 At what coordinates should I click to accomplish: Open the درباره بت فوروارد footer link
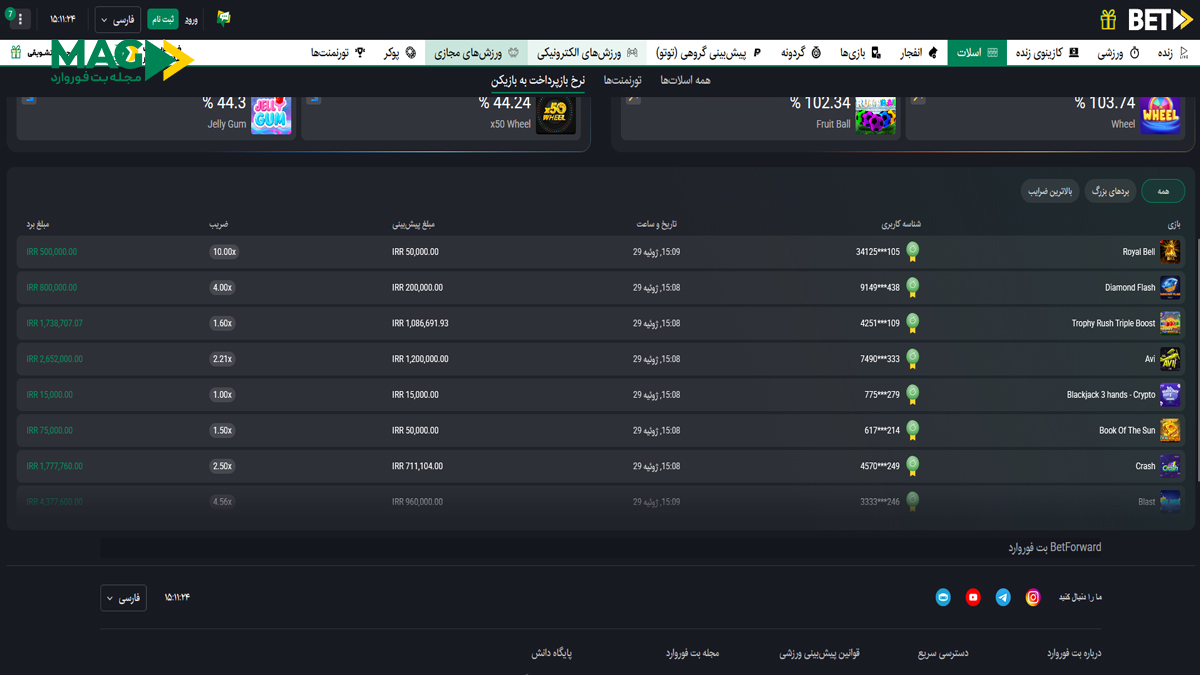click(1073, 653)
